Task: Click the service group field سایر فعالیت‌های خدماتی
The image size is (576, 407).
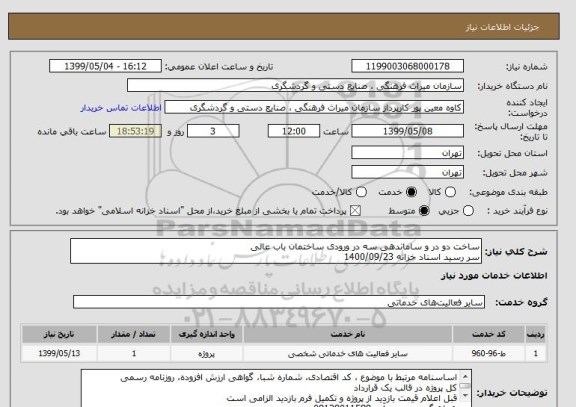Action: [x=279, y=302]
